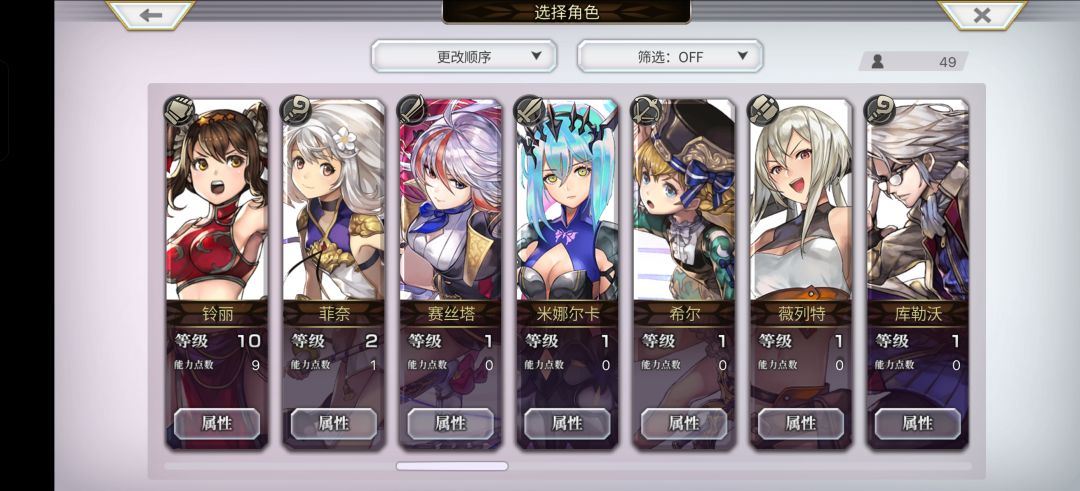Screen dimensions: 1080x491
Task: Go back with the left arrow button
Action: point(150,14)
